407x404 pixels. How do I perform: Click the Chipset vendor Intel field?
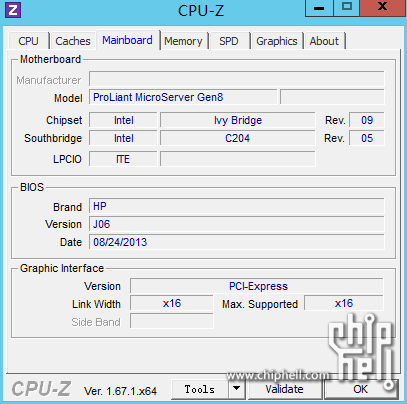click(123, 120)
